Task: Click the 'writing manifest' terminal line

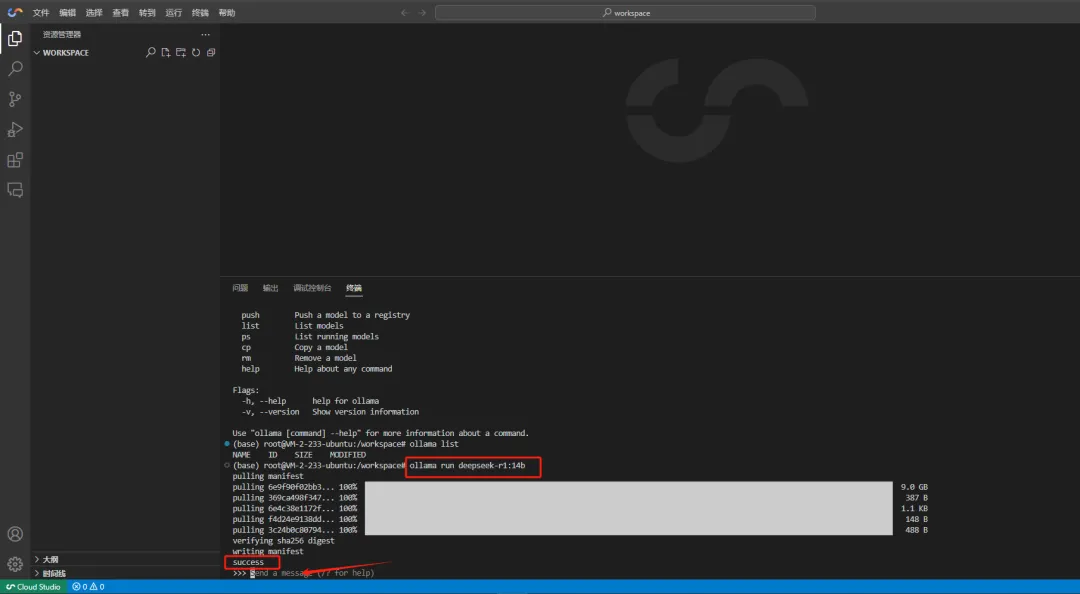Action: [x=268, y=551]
